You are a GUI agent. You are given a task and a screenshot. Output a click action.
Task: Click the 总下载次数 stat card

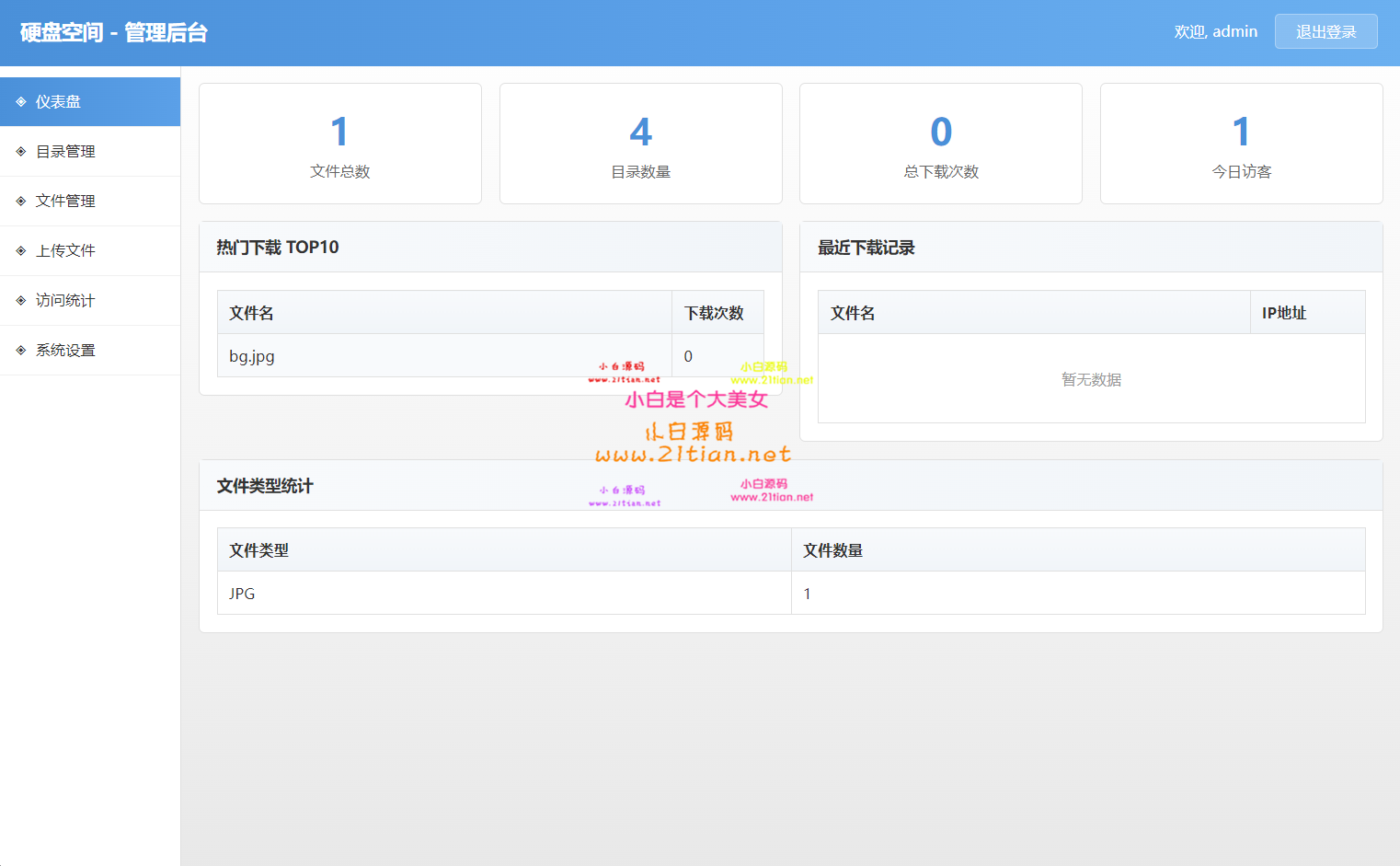[940, 144]
